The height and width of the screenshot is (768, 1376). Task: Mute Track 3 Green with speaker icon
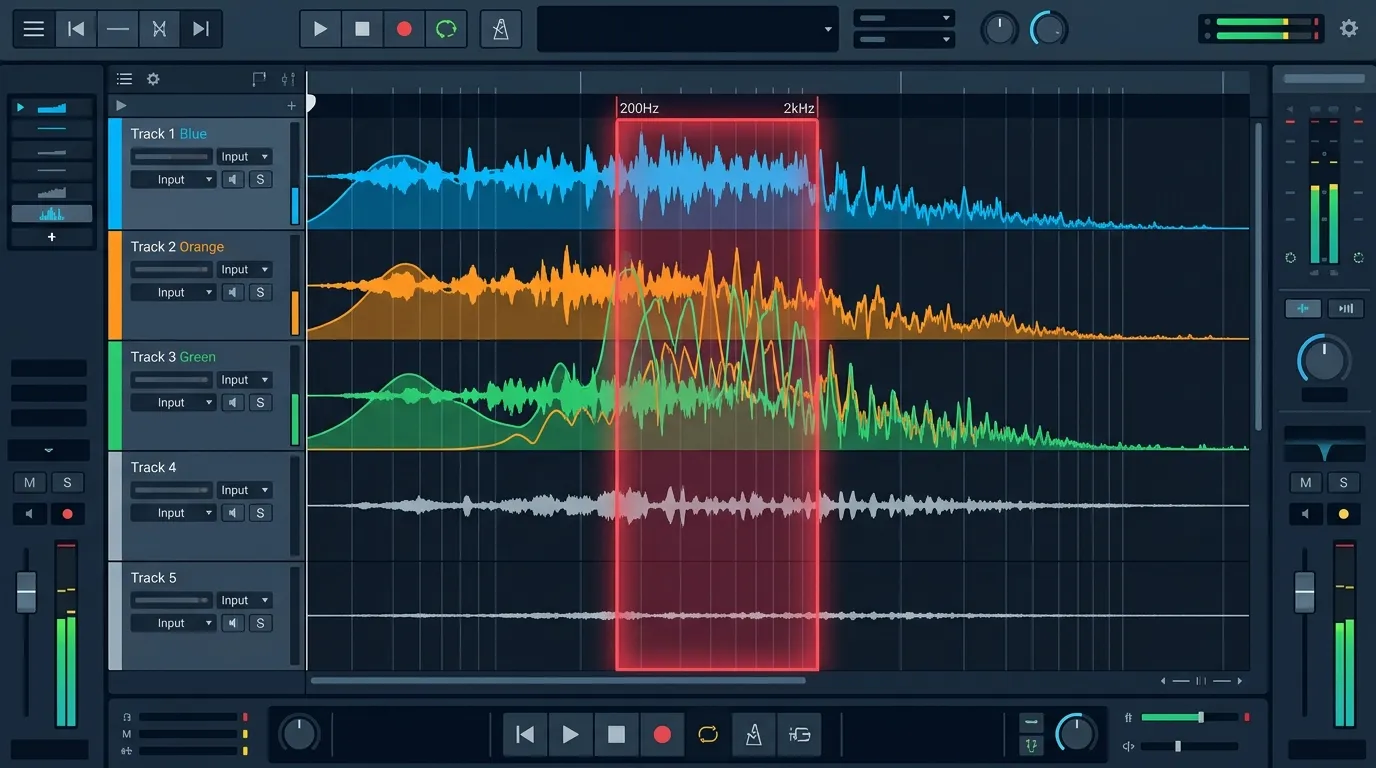click(x=233, y=403)
